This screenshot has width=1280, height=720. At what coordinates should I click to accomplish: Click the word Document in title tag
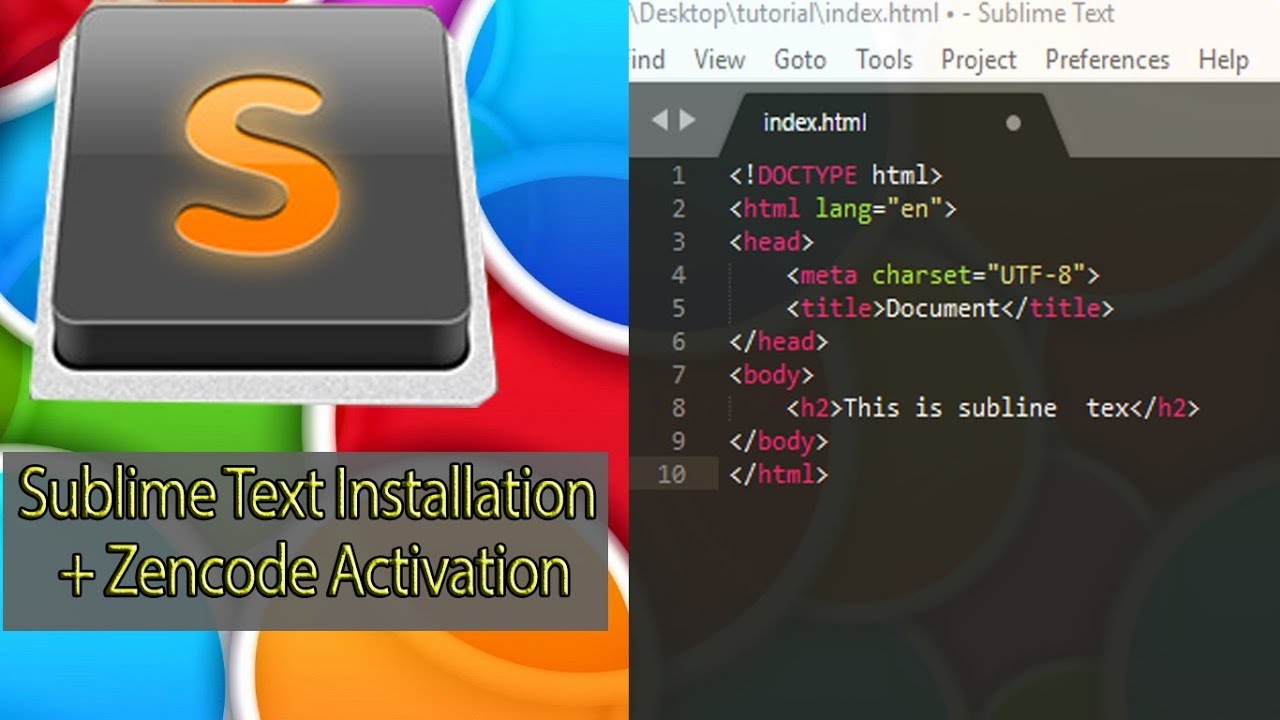(x=943, y=308)
